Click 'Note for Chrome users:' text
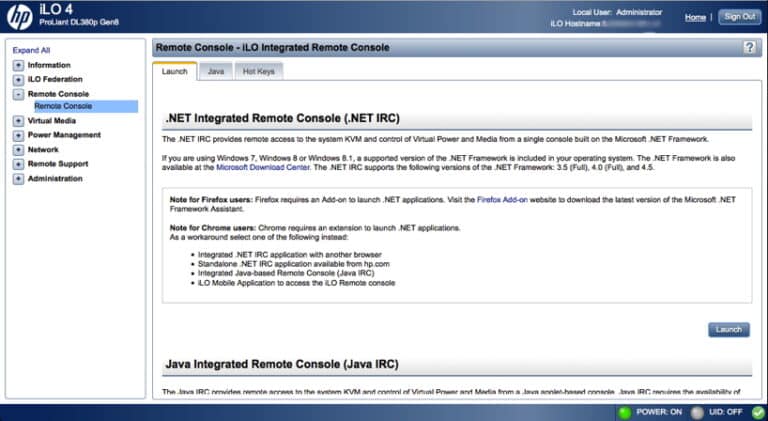 click(x=213, y=228)
